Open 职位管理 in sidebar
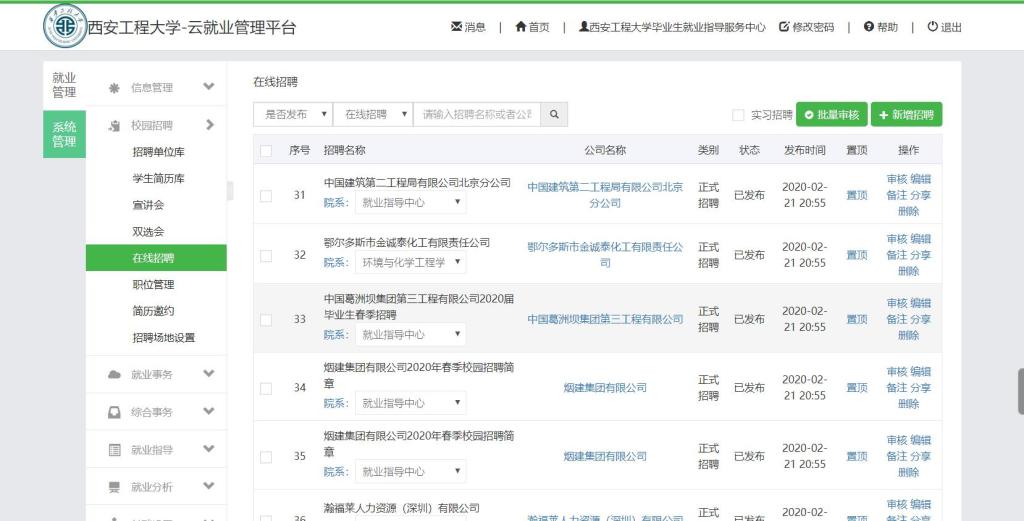Image resolution: width=1024 pixels, height=521 pixels. point(153,285)
